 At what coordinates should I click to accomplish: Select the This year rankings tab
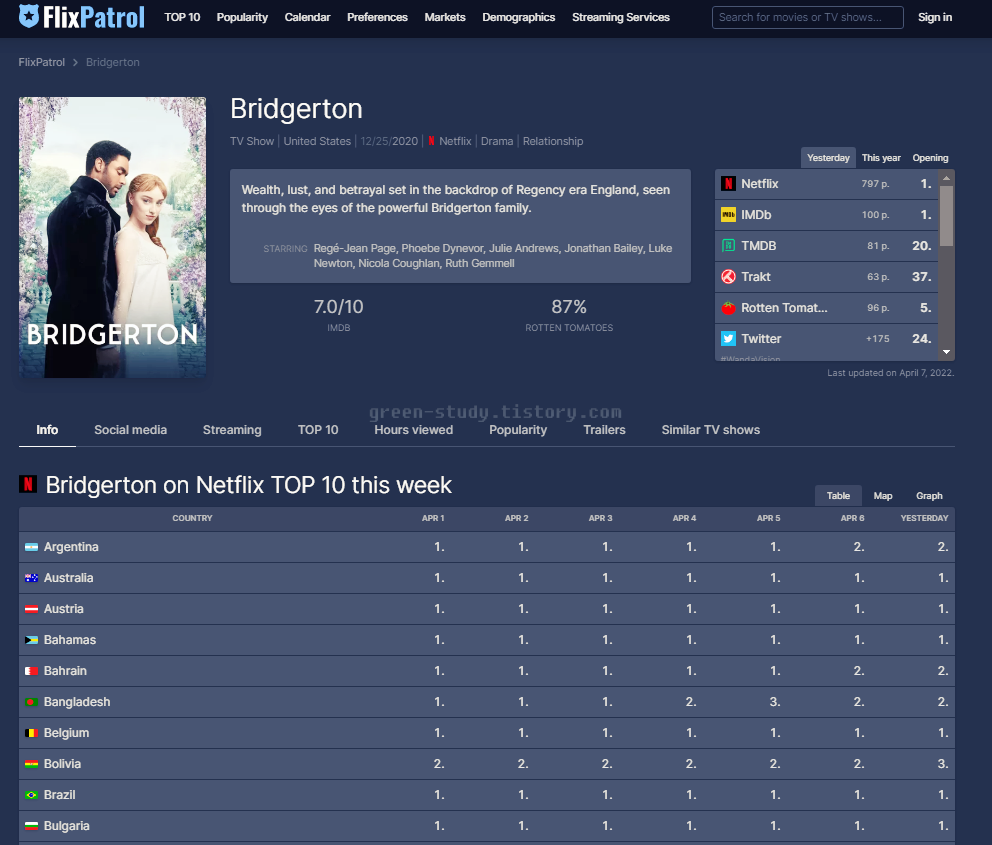tap(881, 157)
